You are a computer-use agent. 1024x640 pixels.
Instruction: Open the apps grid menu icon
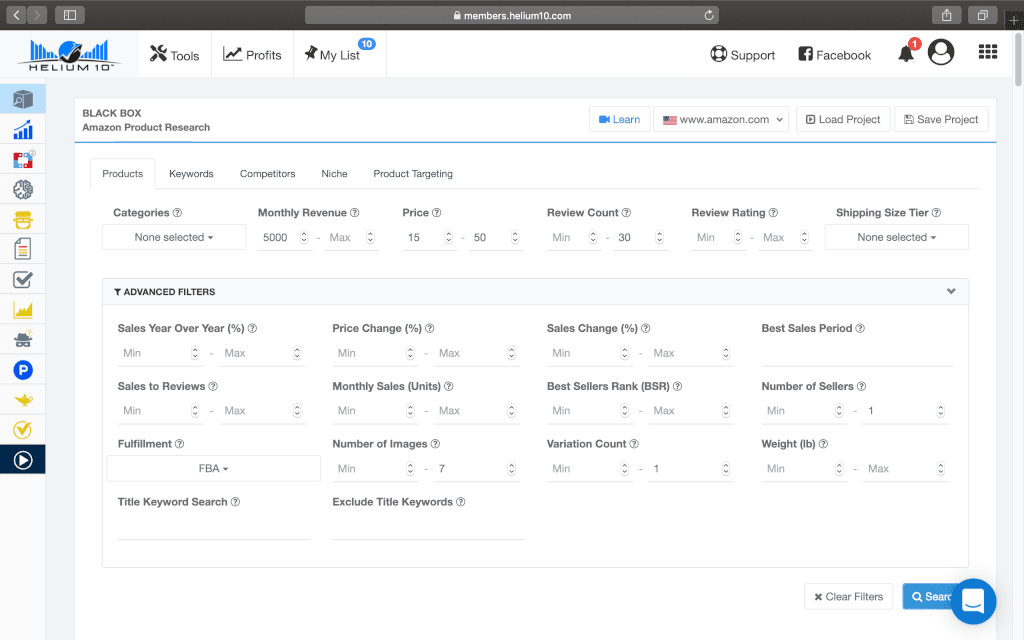tap(987, 53)
